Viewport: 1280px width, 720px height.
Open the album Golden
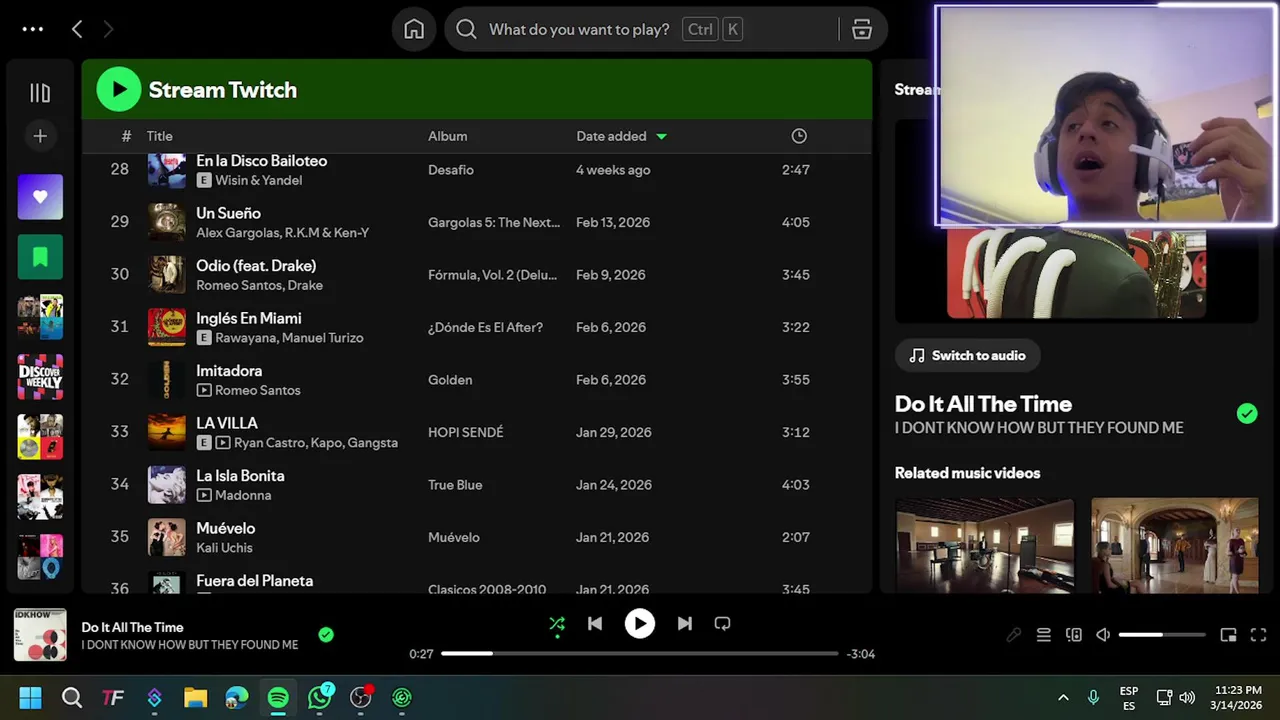click(x=450, y=380)
